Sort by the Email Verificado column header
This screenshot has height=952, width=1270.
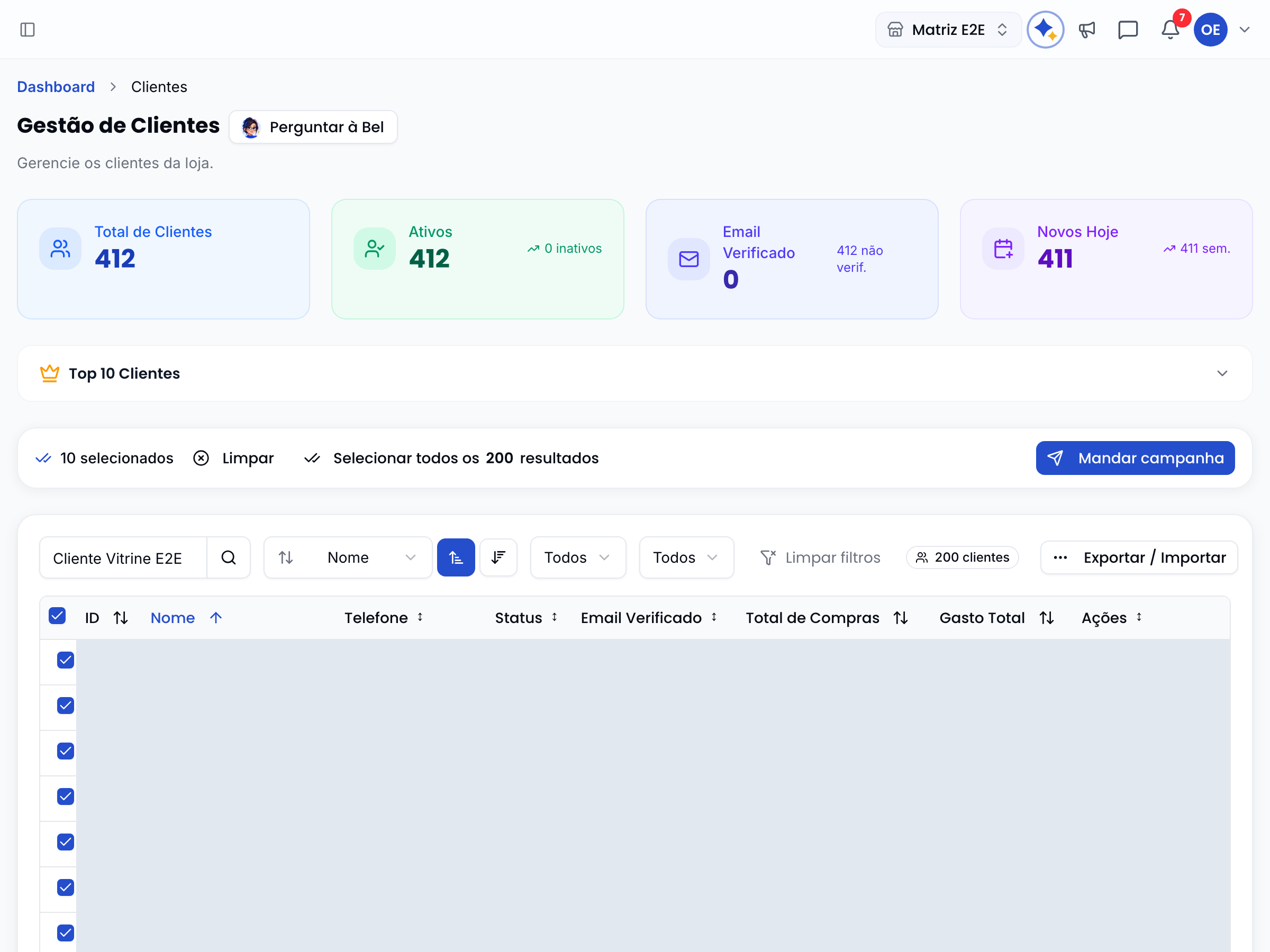pyautogui.click(x=649, y=617)
